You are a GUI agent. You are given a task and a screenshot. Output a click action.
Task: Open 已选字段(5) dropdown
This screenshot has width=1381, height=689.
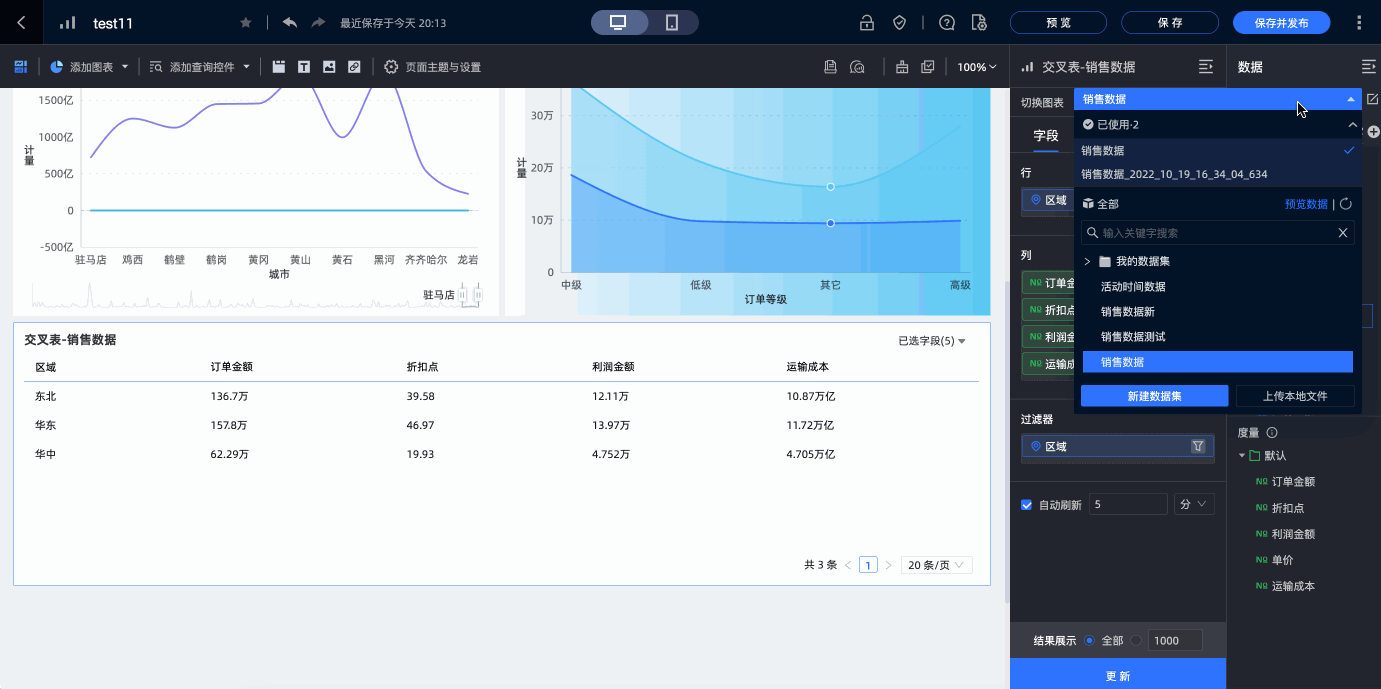tap(932, 341)
